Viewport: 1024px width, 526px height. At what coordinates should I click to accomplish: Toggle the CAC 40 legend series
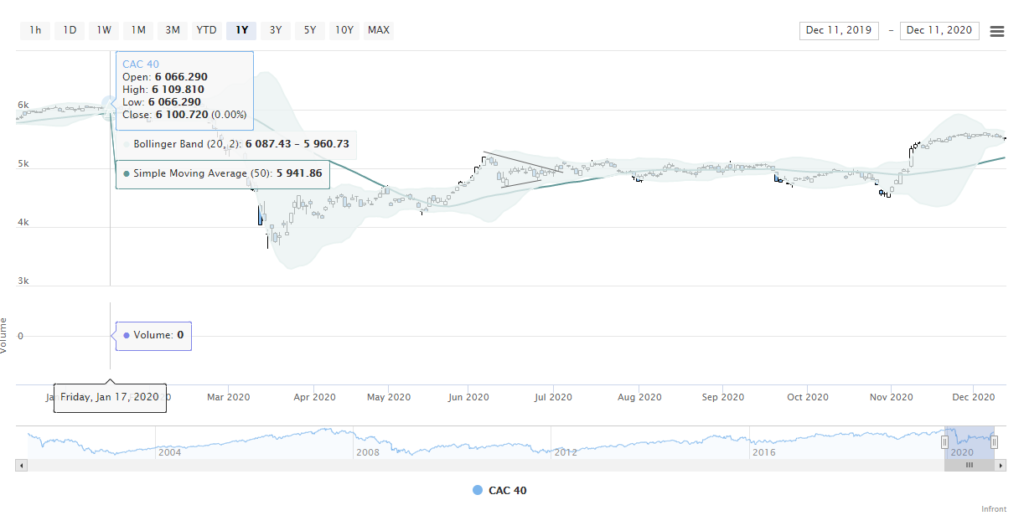coord(499,490)
